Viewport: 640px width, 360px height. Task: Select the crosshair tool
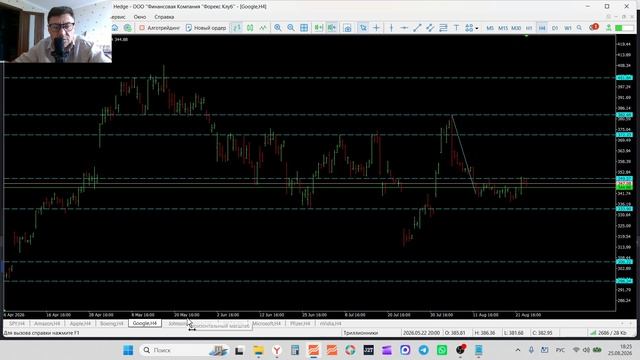(376, 28)
